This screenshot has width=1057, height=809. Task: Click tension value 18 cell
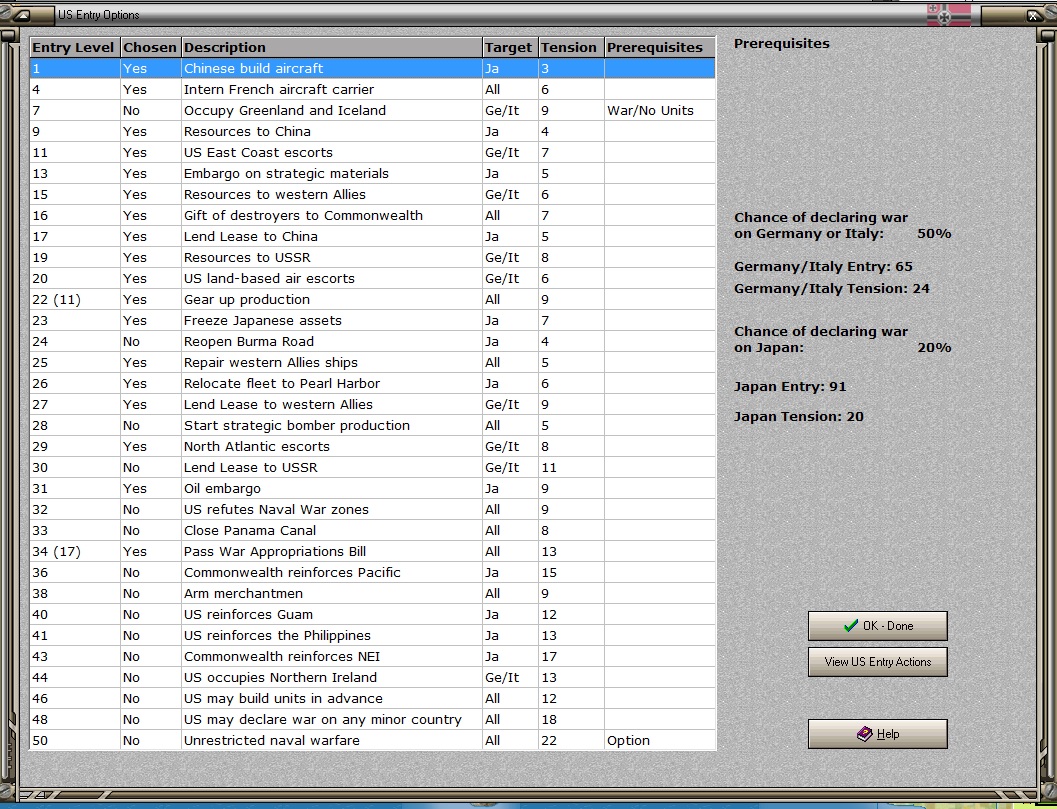pos(570,719)
